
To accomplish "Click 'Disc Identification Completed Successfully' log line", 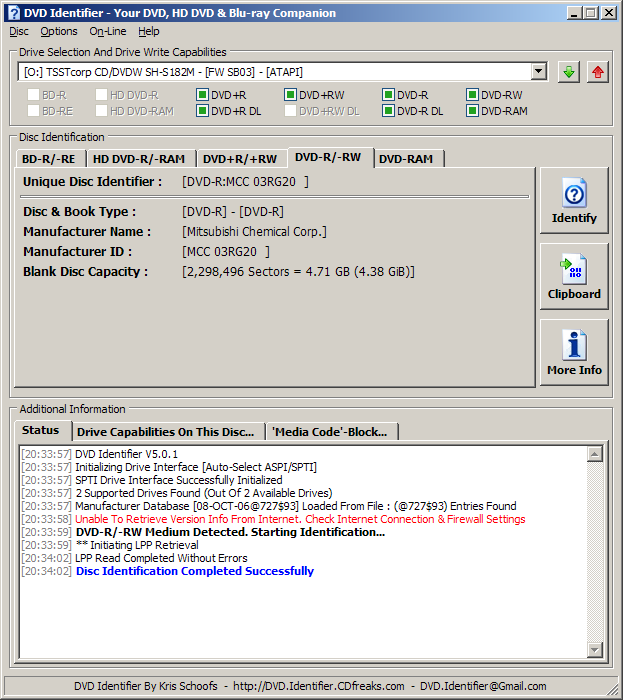I will [x=195, y=571].
